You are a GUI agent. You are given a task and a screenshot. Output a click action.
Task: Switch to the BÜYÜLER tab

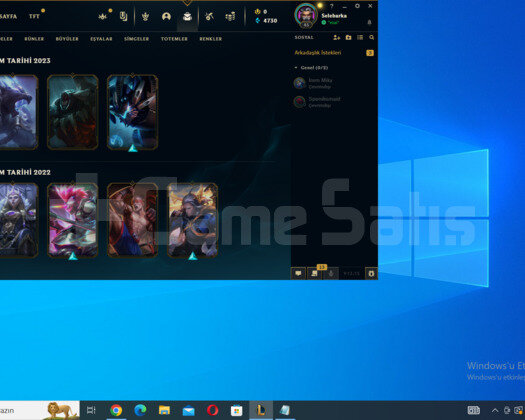[67, 39]
